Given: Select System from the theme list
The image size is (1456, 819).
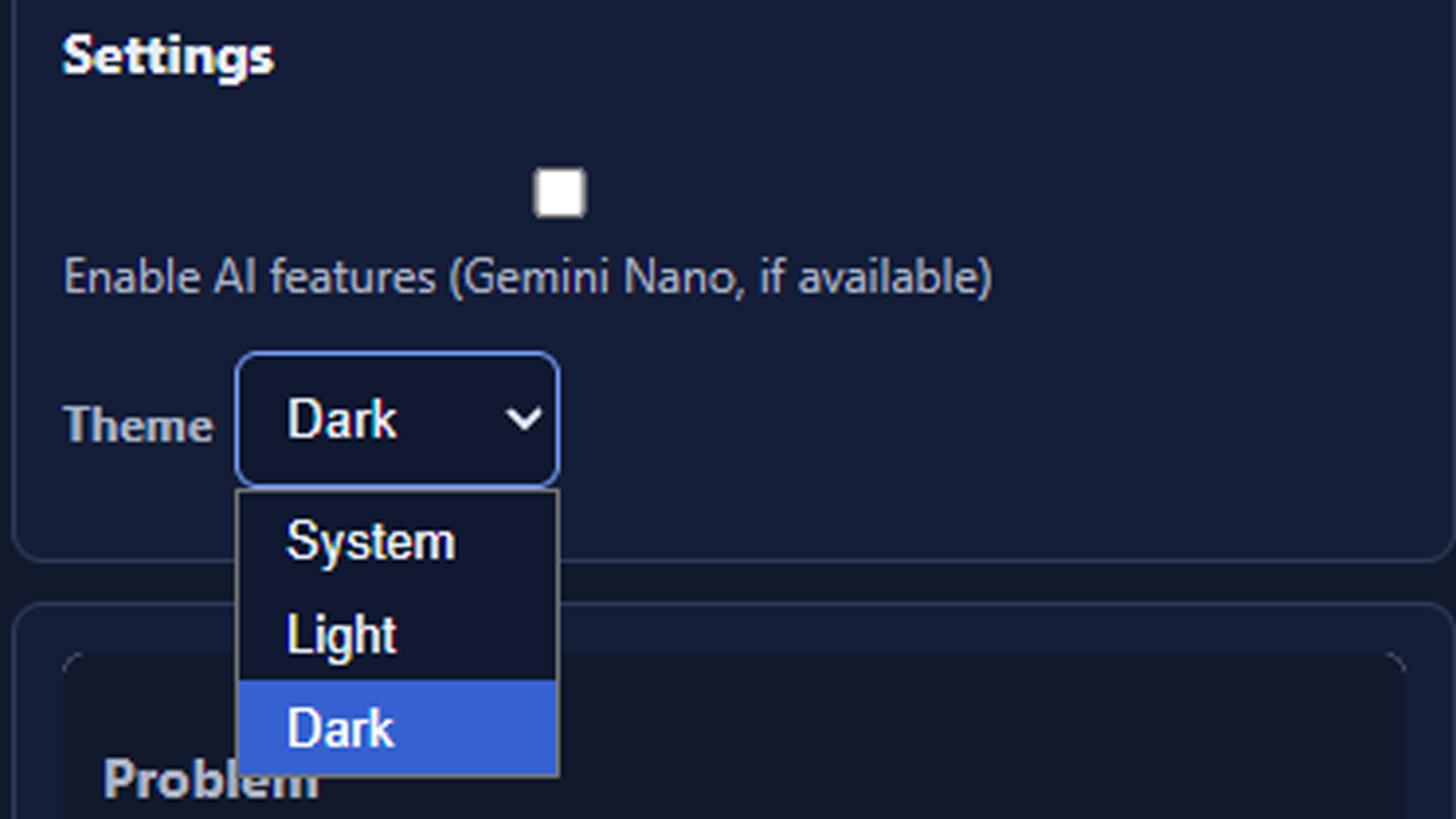Looking at the screenshot, I should tap(397, 541).
